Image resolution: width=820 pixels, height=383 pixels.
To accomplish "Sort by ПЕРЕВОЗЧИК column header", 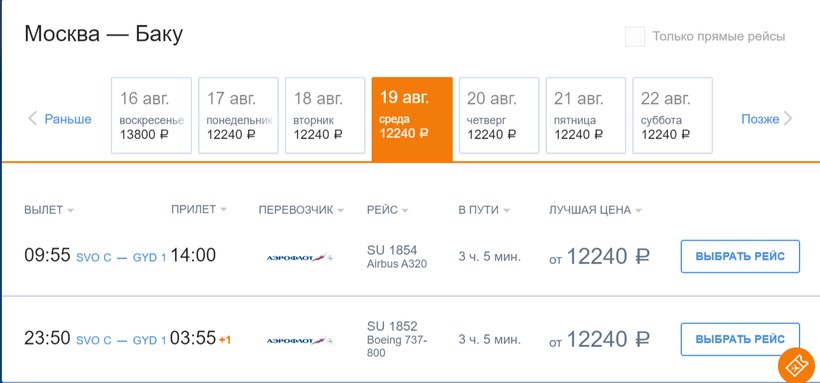I will 301,210.
